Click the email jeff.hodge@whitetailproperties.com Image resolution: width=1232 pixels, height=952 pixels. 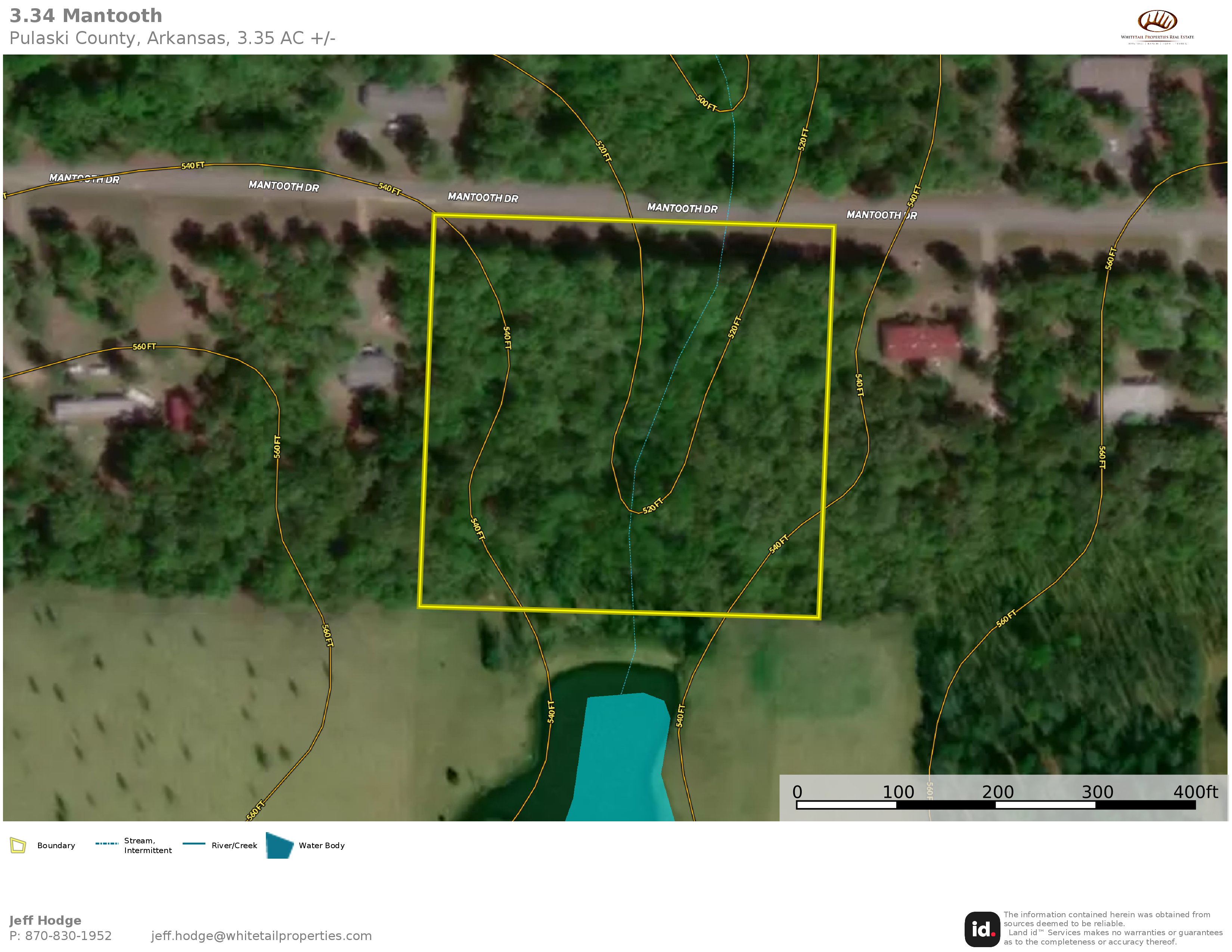(x=261, y=936)
